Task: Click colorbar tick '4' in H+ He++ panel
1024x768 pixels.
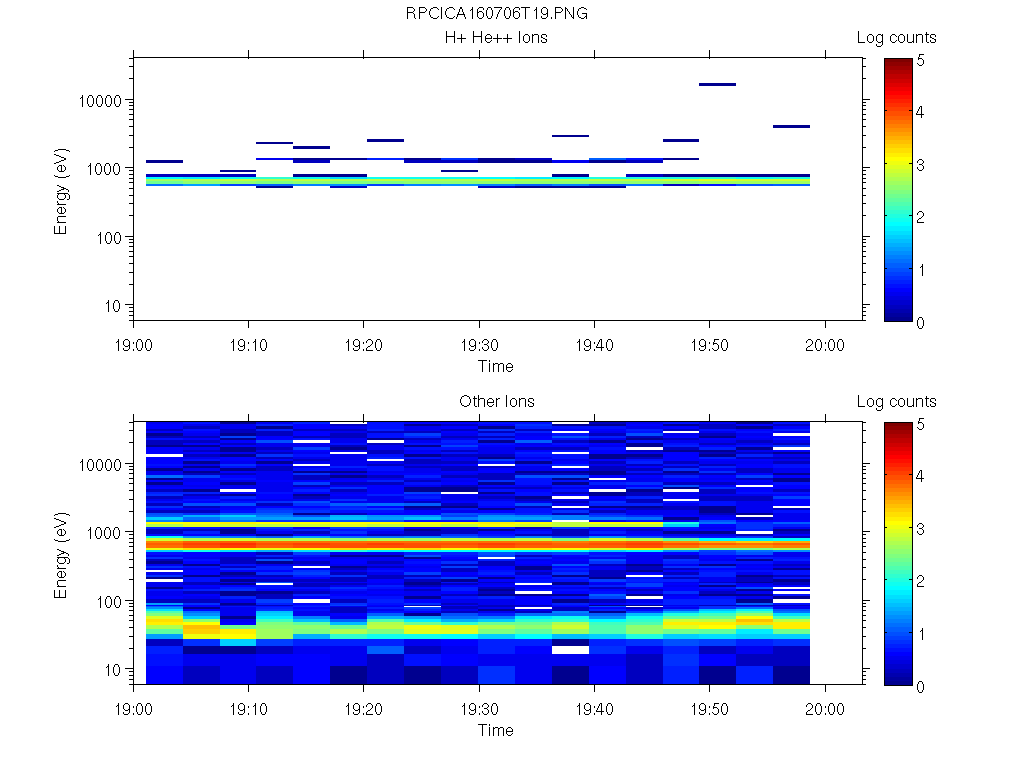Action: 920,112
